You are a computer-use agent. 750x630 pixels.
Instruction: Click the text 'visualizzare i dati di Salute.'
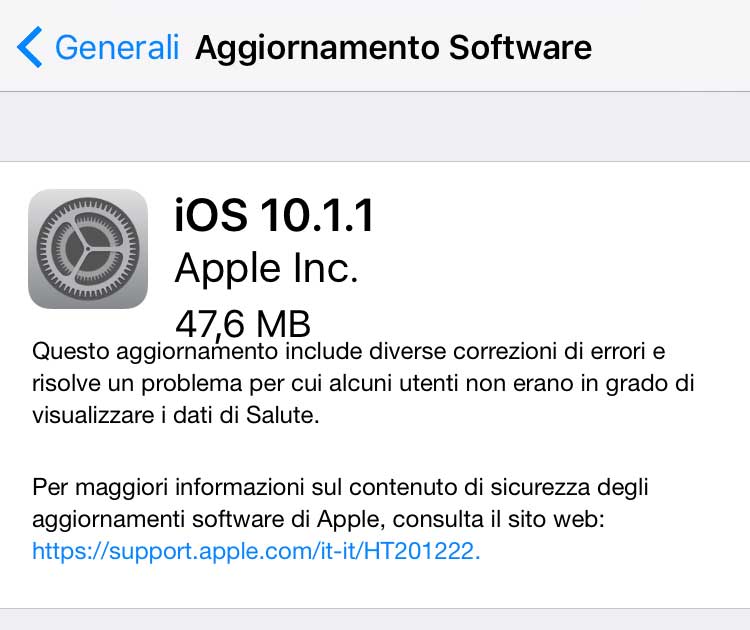tap(176, 415)
